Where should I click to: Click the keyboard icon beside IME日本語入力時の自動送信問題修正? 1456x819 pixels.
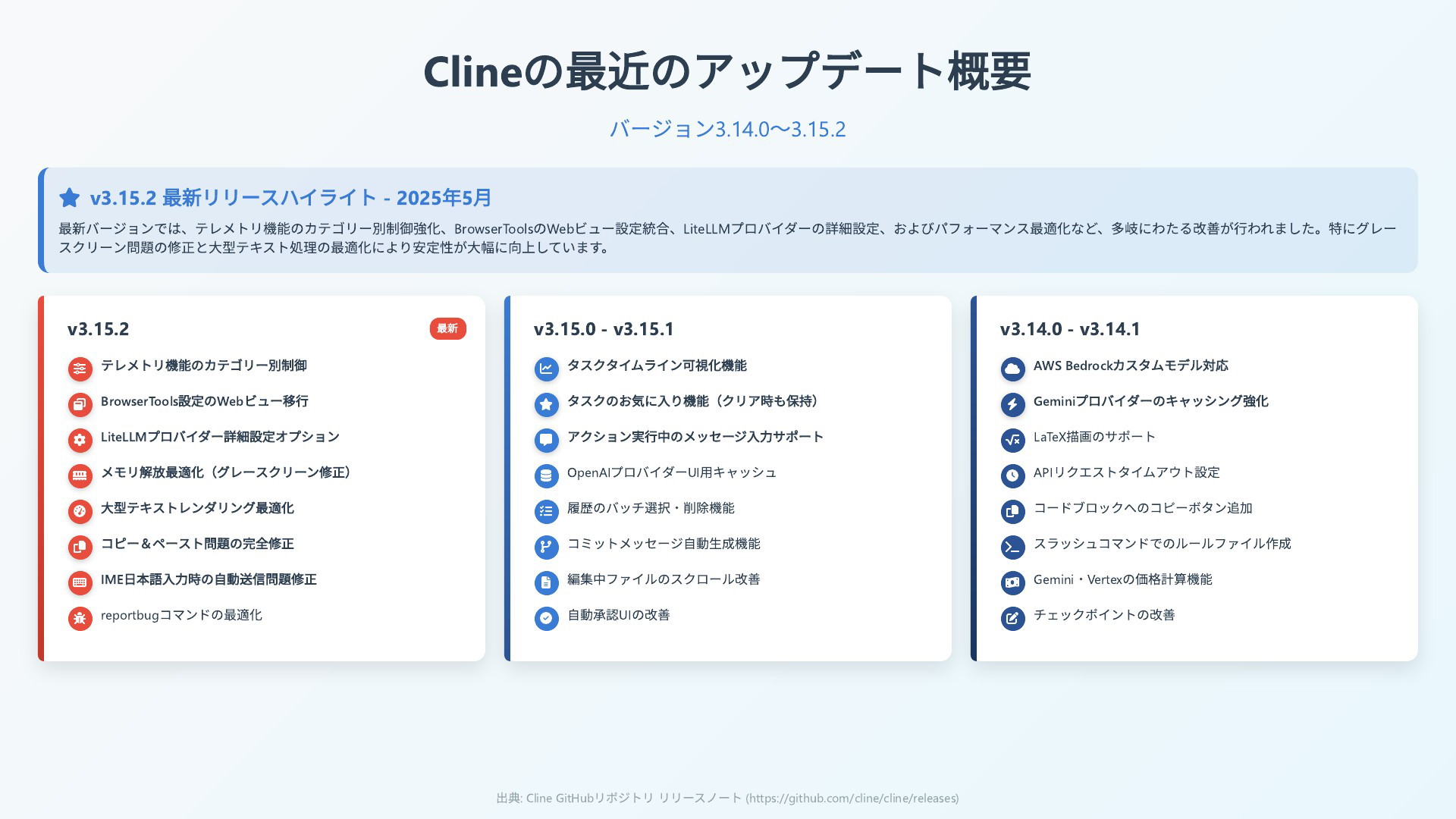[80, 582]
